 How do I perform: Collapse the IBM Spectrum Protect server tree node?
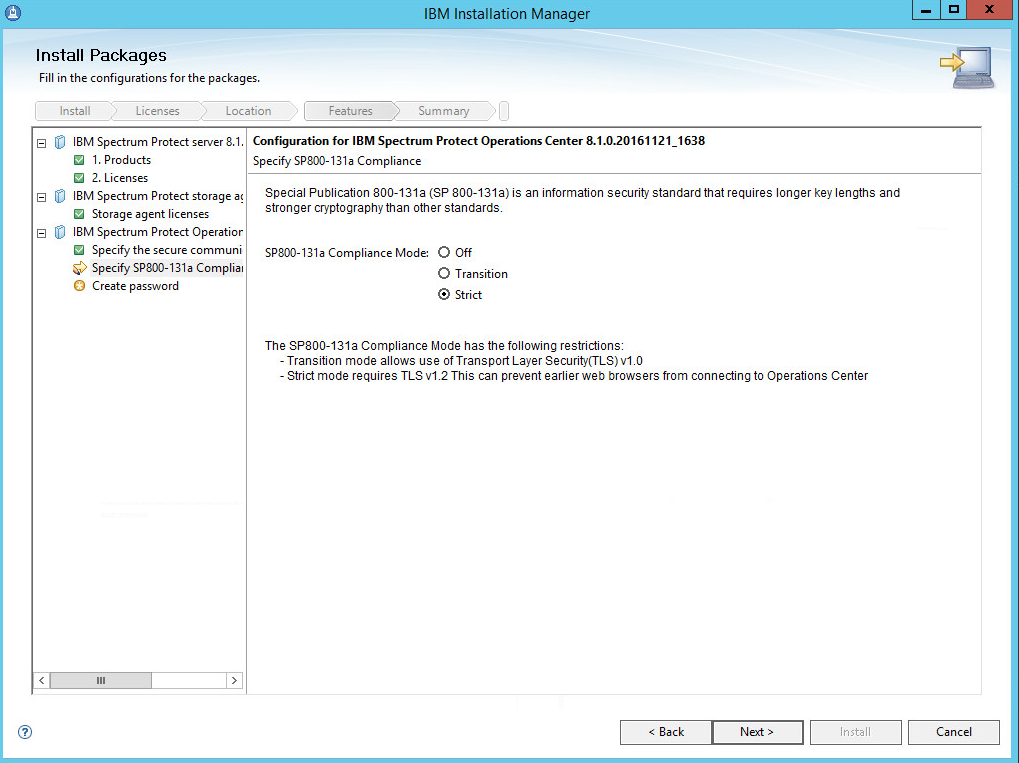tap(42, 142)
